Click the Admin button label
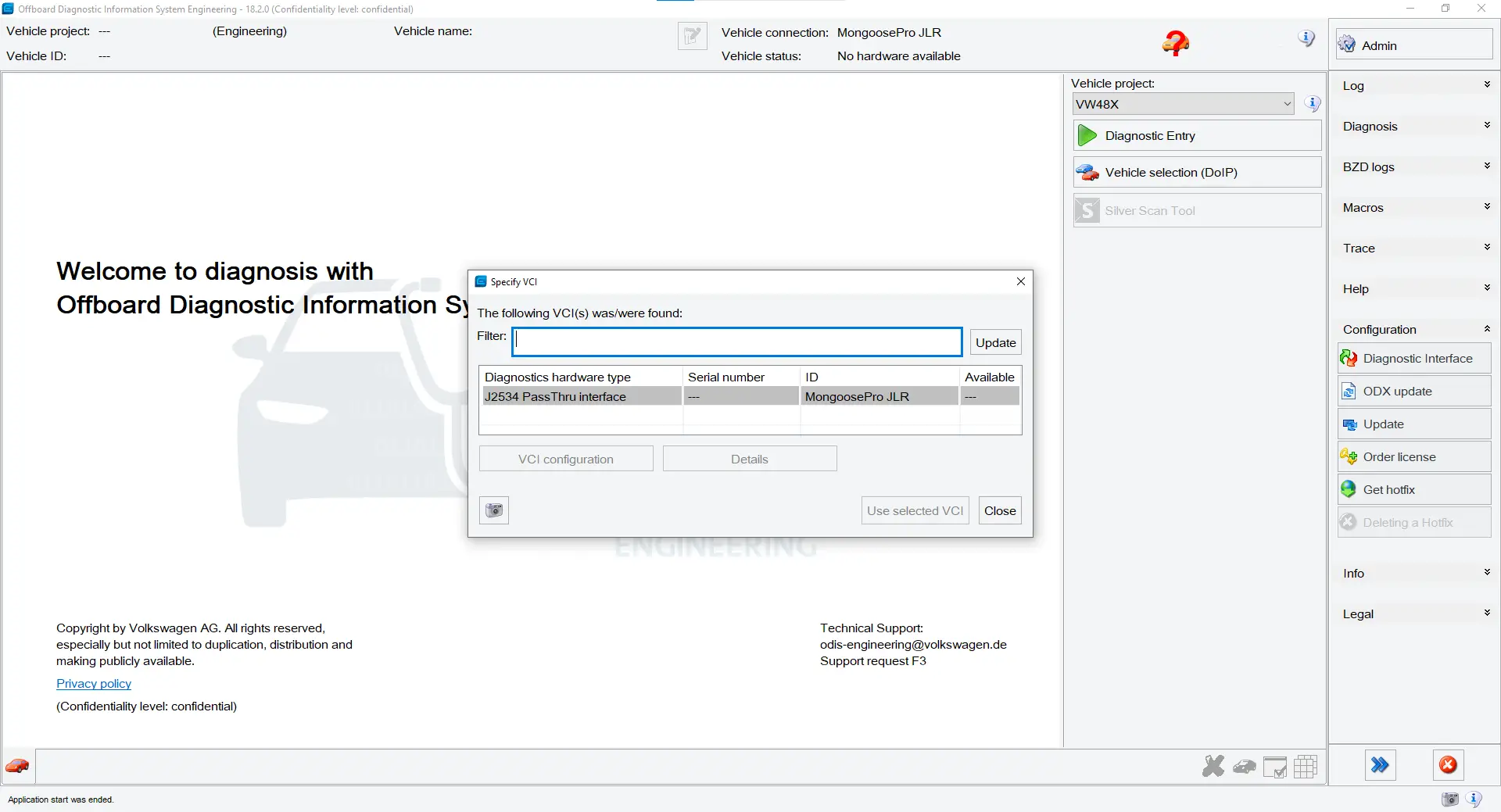This screenshot has width=1501, height=812. pos(1379,45)
